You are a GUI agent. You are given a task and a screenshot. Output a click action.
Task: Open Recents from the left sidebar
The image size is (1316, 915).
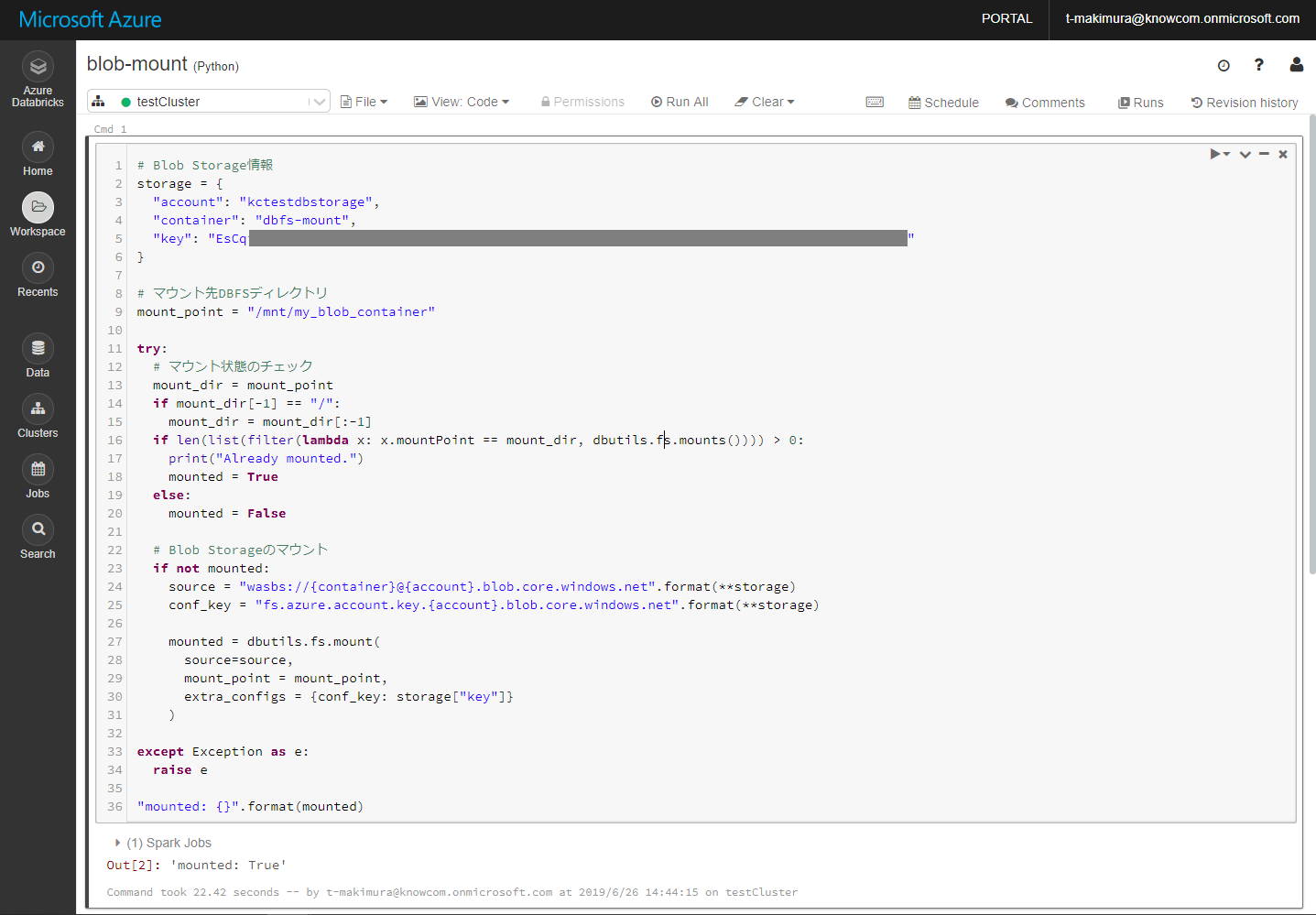(x=38, y=275)
